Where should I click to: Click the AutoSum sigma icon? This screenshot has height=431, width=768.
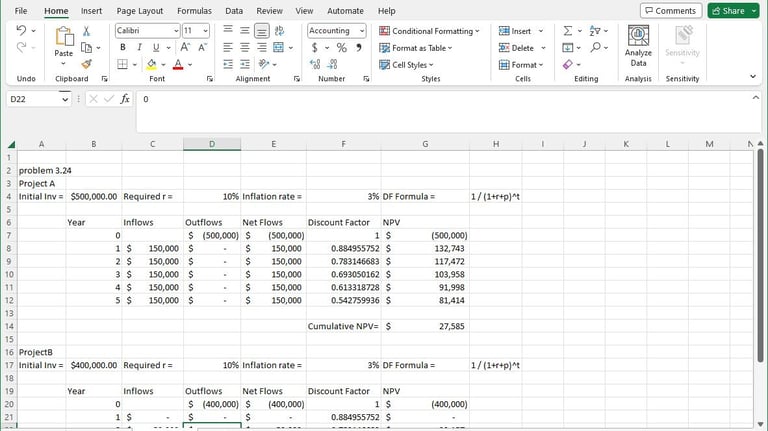coord(568,31)
